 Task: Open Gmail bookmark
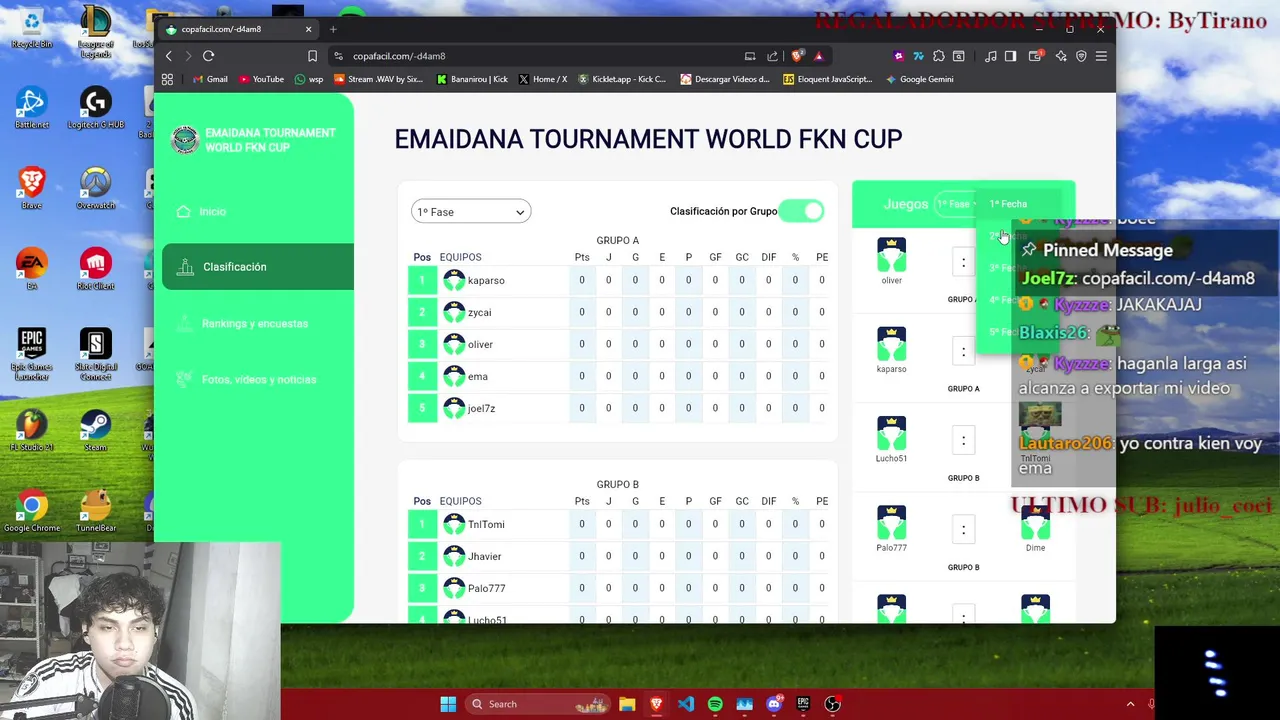(208, 79)
